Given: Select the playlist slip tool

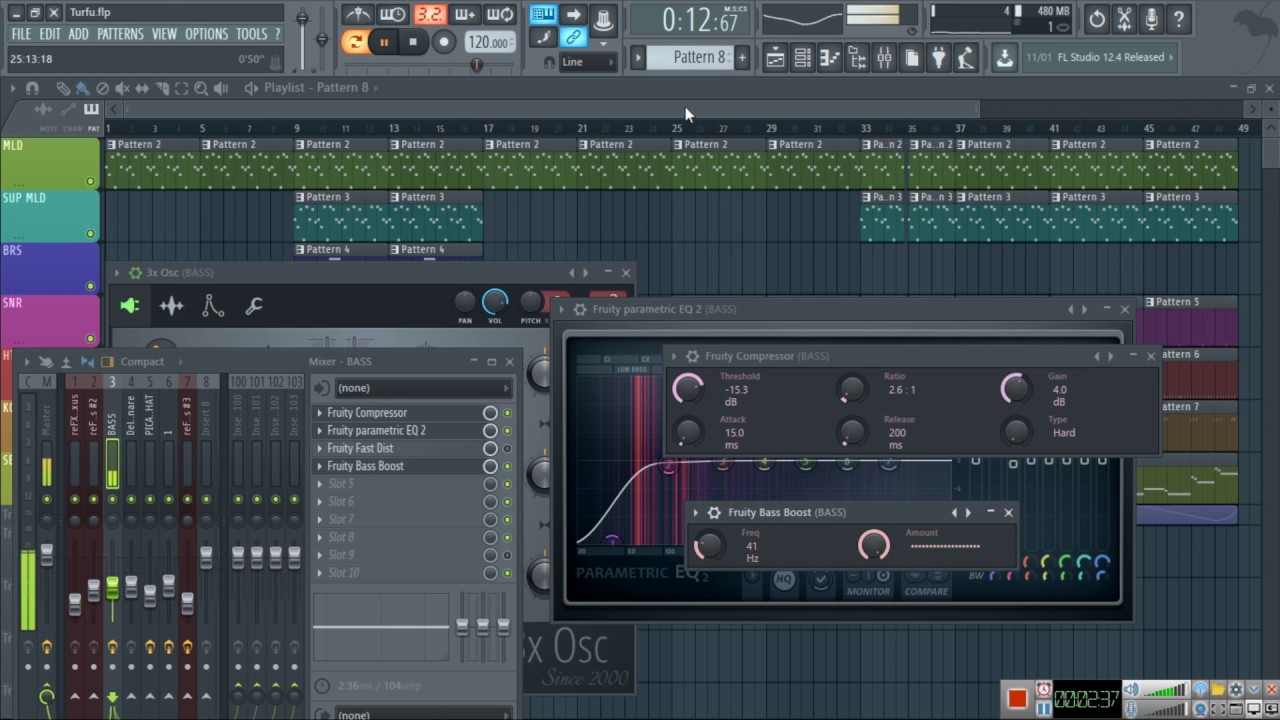Looking at the screenshot, I should [x=142, y=88].
